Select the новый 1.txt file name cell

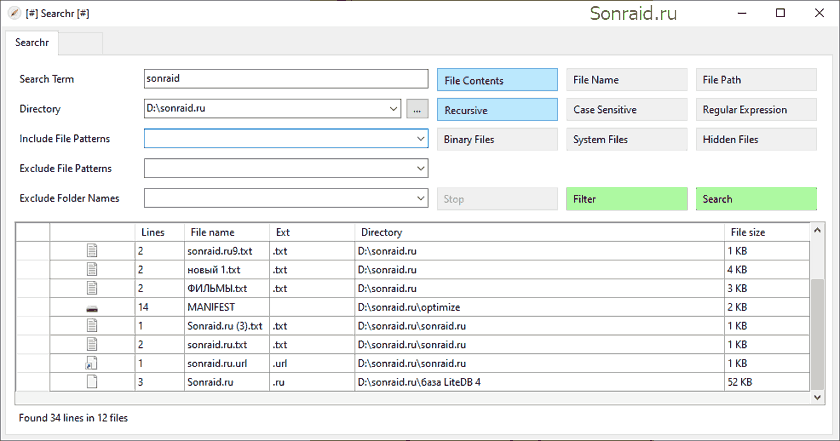(x=227, y=270)
